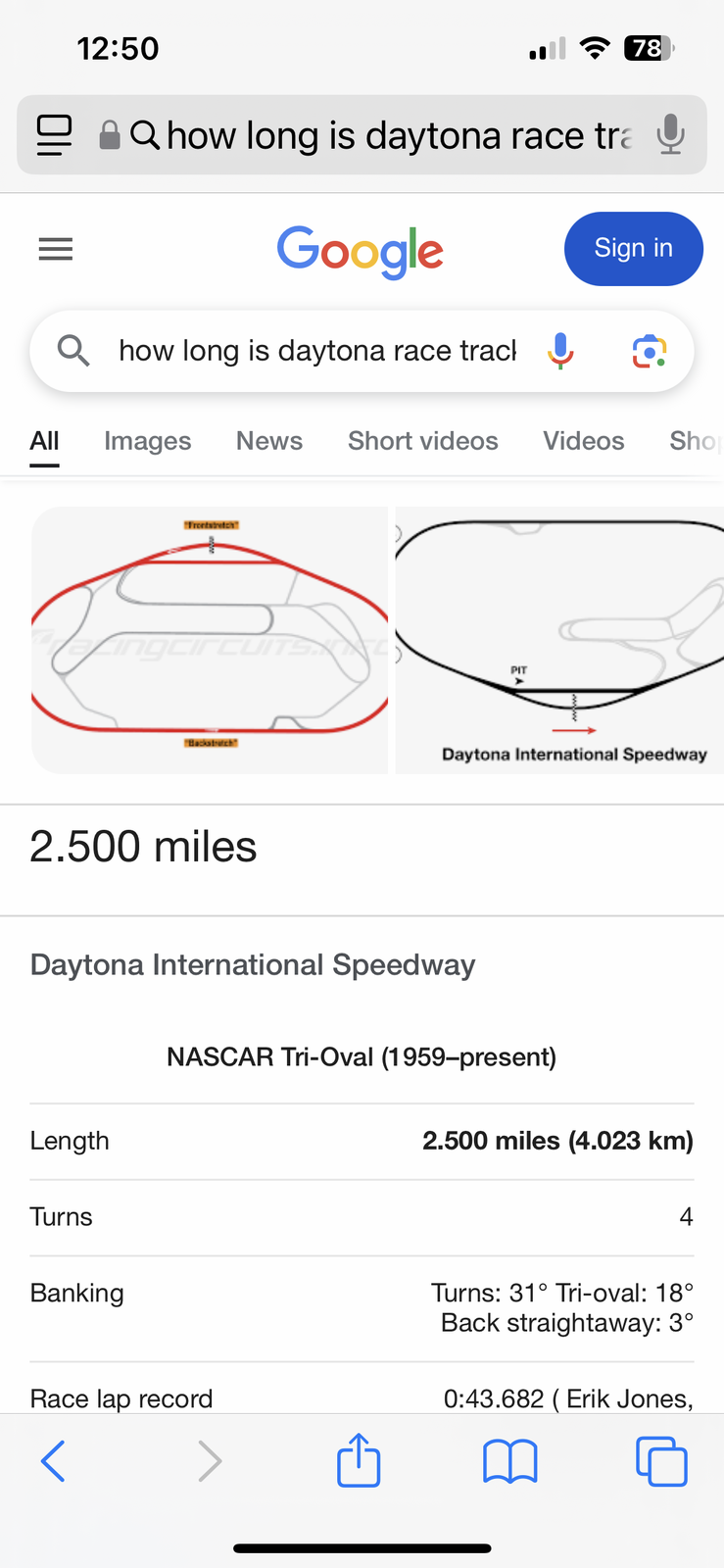
Task: Show open tabs overview
Action: (661, 1461)
